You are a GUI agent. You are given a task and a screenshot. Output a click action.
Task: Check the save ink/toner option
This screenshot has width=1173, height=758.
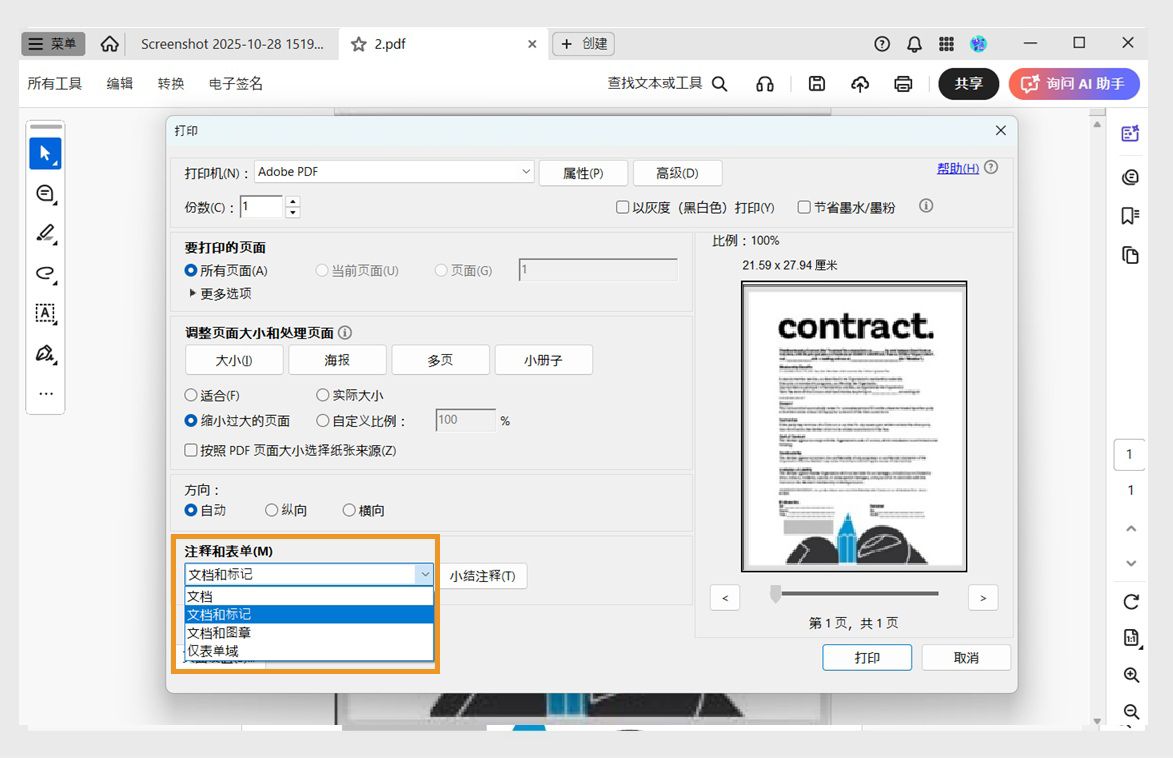(804, 206)
